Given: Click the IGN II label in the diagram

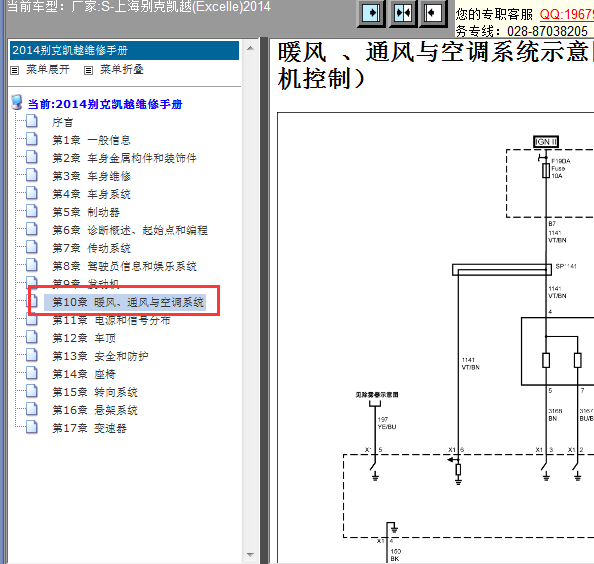Looking at the screenshot, I should (546, 142).
